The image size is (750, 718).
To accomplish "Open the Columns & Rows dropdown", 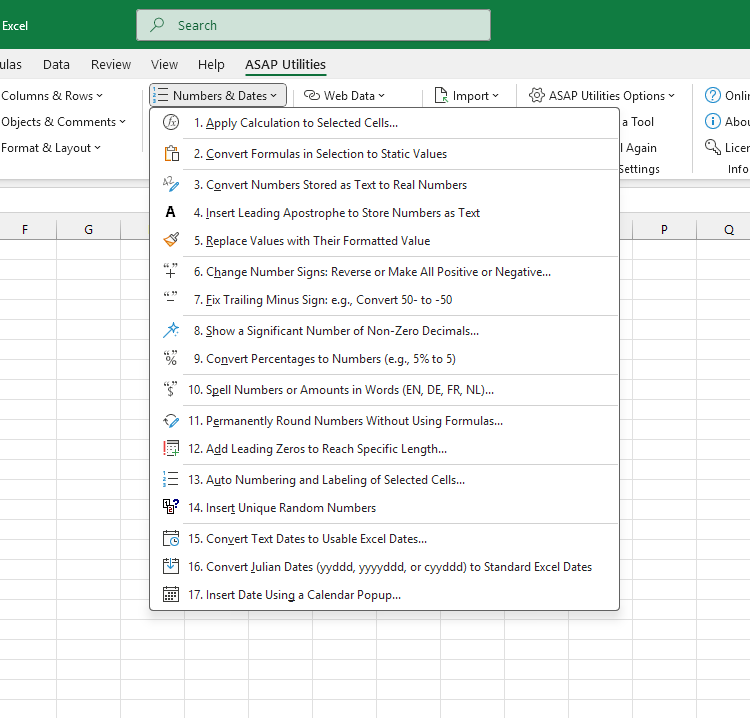I will [53, 96].
